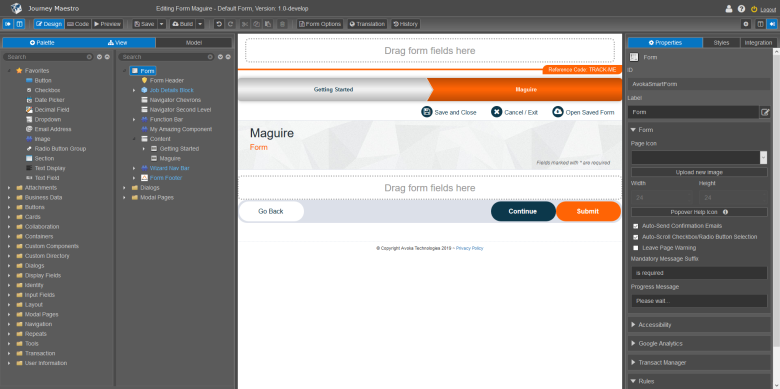Select My Amazing Component tree item

(x=181, y=129)
